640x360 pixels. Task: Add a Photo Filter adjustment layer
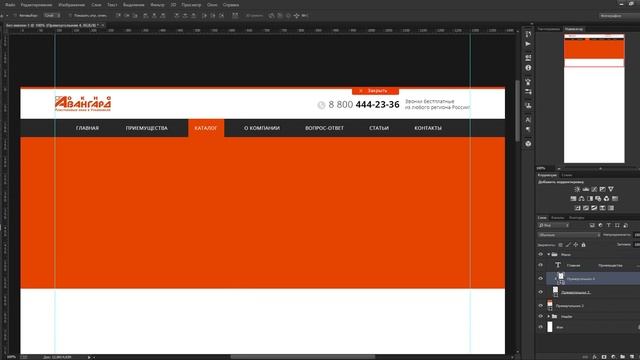598,199
